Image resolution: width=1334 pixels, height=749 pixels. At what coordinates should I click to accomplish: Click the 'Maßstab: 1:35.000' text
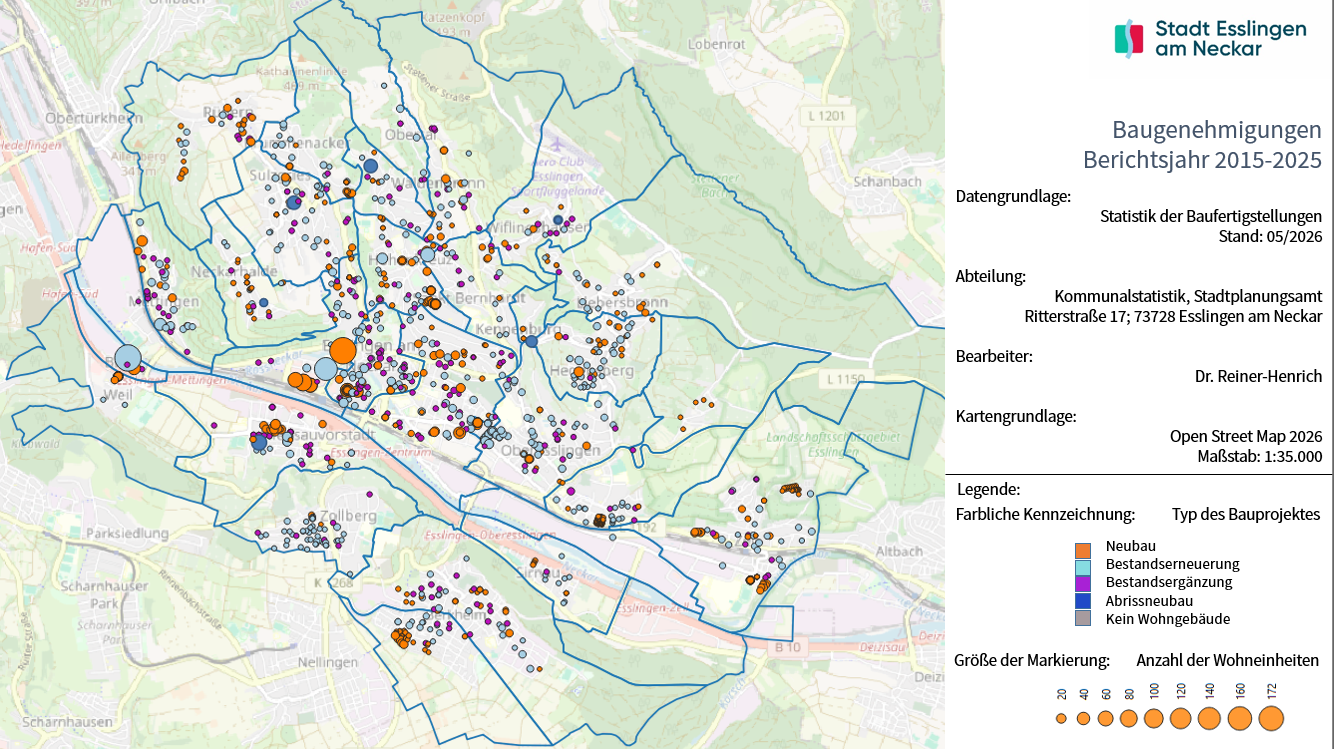tap(1260, 457)
